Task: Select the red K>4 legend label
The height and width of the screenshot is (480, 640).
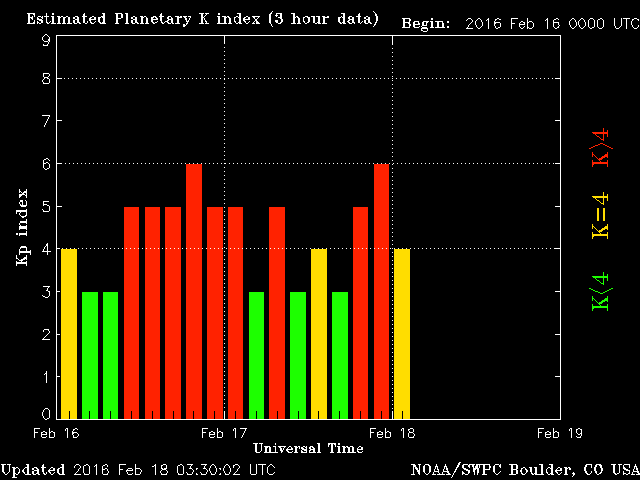Action: [600, 148]
